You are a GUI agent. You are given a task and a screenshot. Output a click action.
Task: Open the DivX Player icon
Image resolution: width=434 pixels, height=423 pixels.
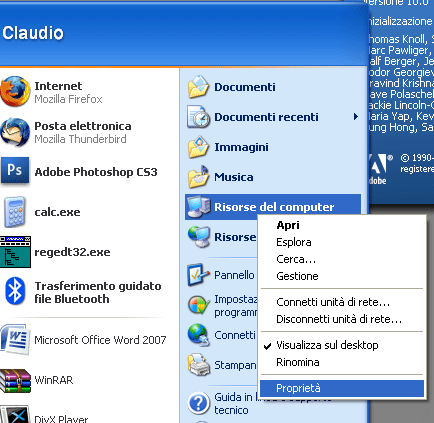click(15, 415)
